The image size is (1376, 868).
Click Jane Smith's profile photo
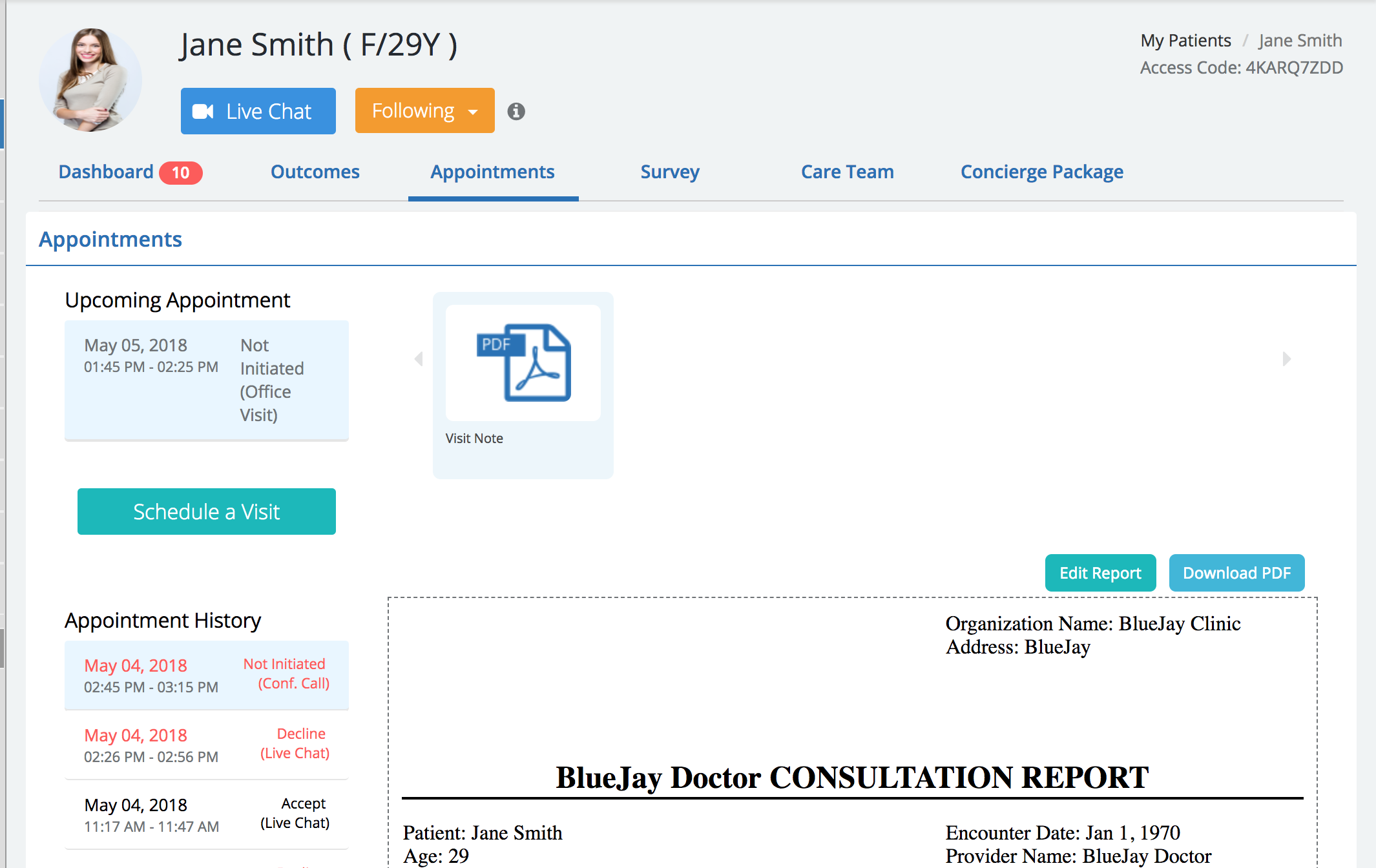(x=90, y=80)
